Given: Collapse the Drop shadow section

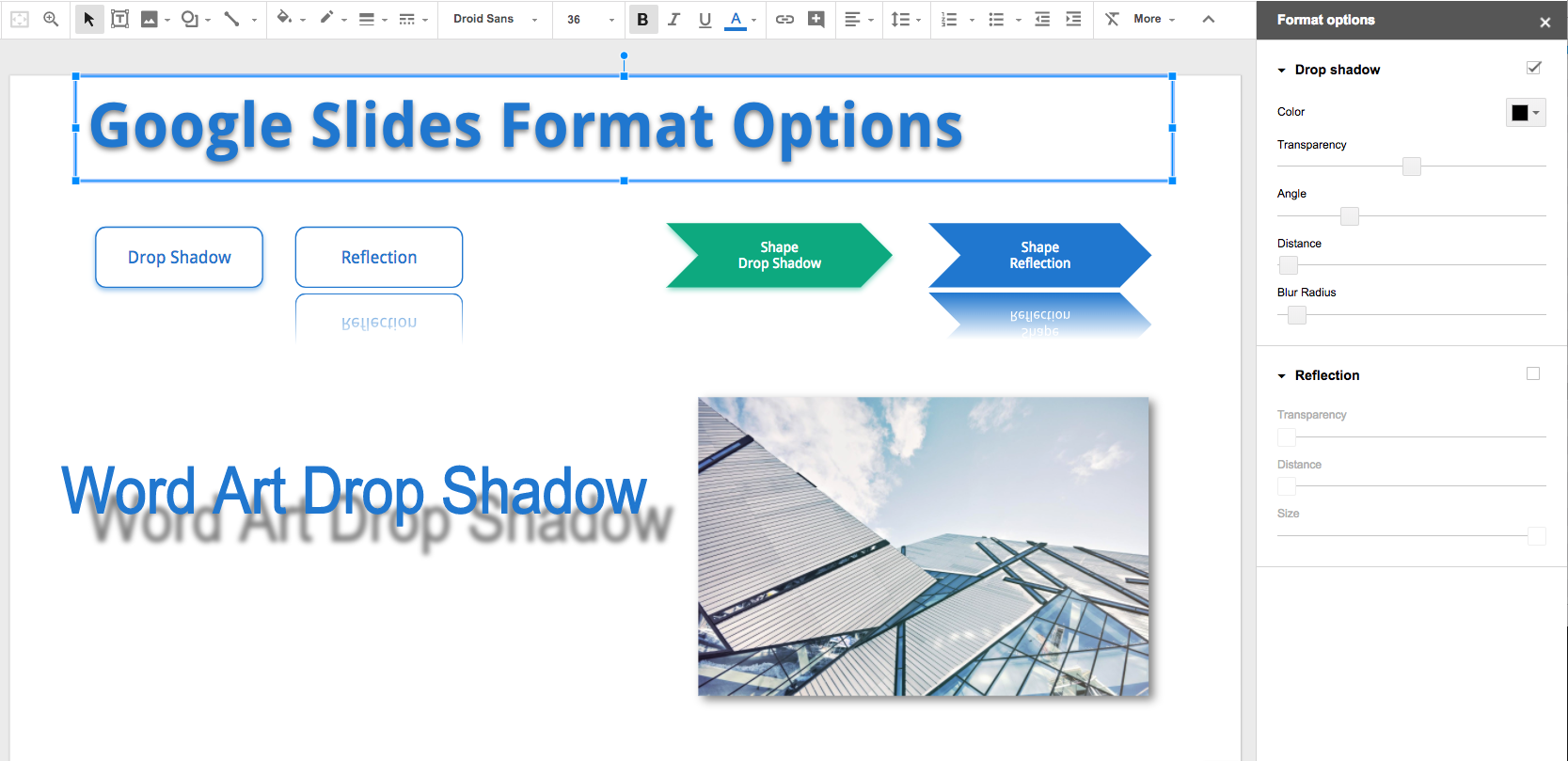Looking at the screenshot, I should tap(1281, 71).
